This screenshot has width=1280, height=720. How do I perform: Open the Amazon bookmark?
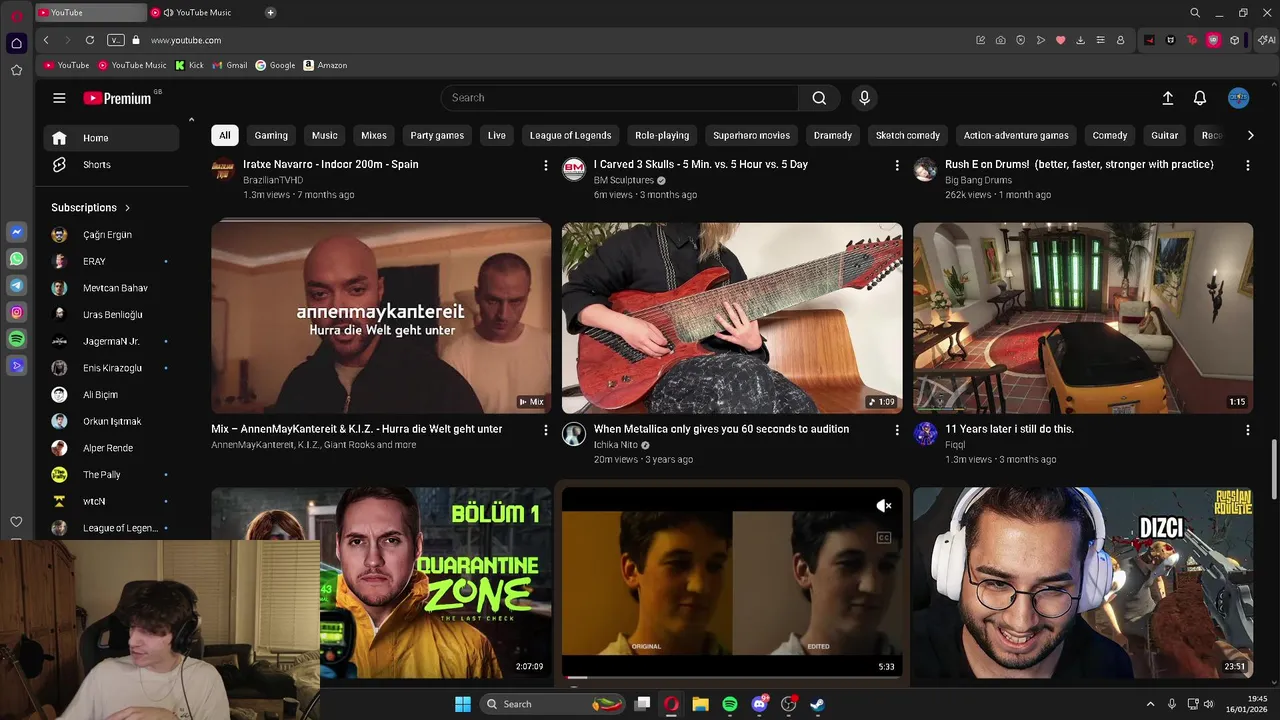pos(325,65)
